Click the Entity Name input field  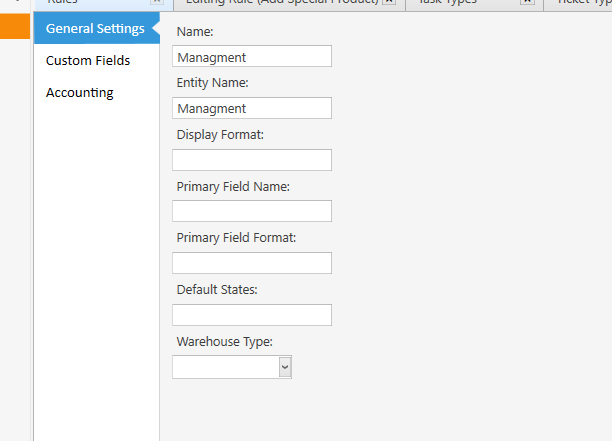pyautogui.click(x=252, y=108)
